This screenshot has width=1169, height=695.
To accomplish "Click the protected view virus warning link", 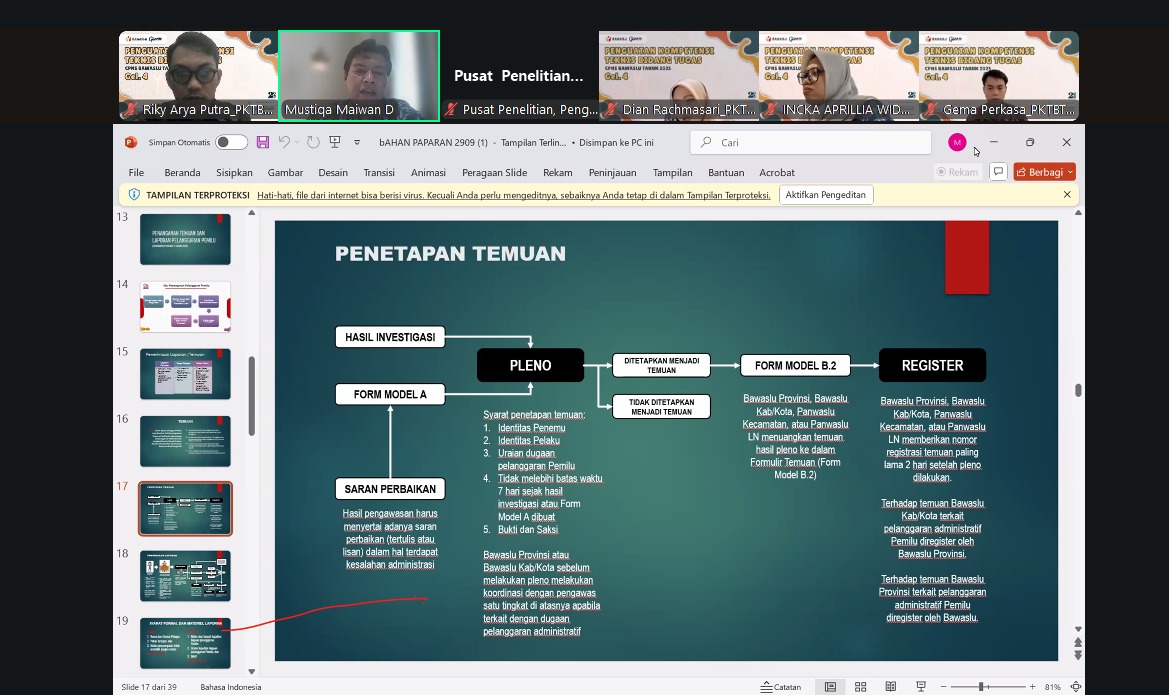I will point(513,195).
